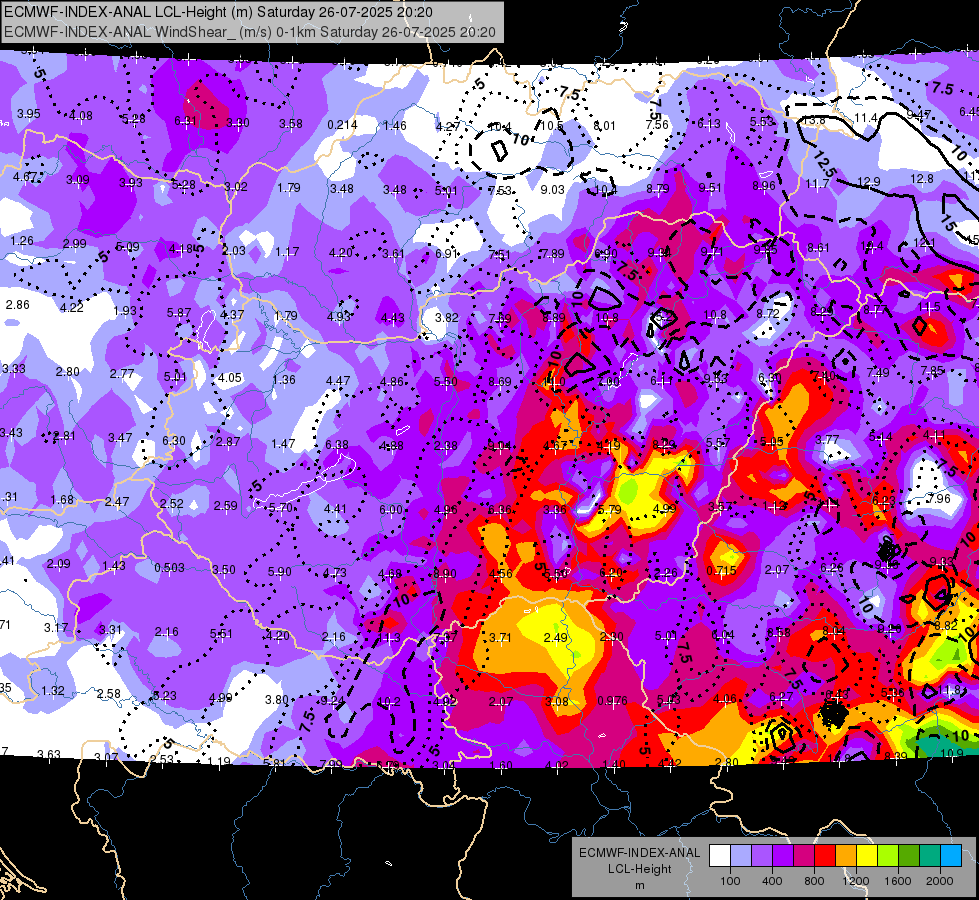Click the legend unit label 'm'
This screenshot has width=979, height=900.
point(640,886)
